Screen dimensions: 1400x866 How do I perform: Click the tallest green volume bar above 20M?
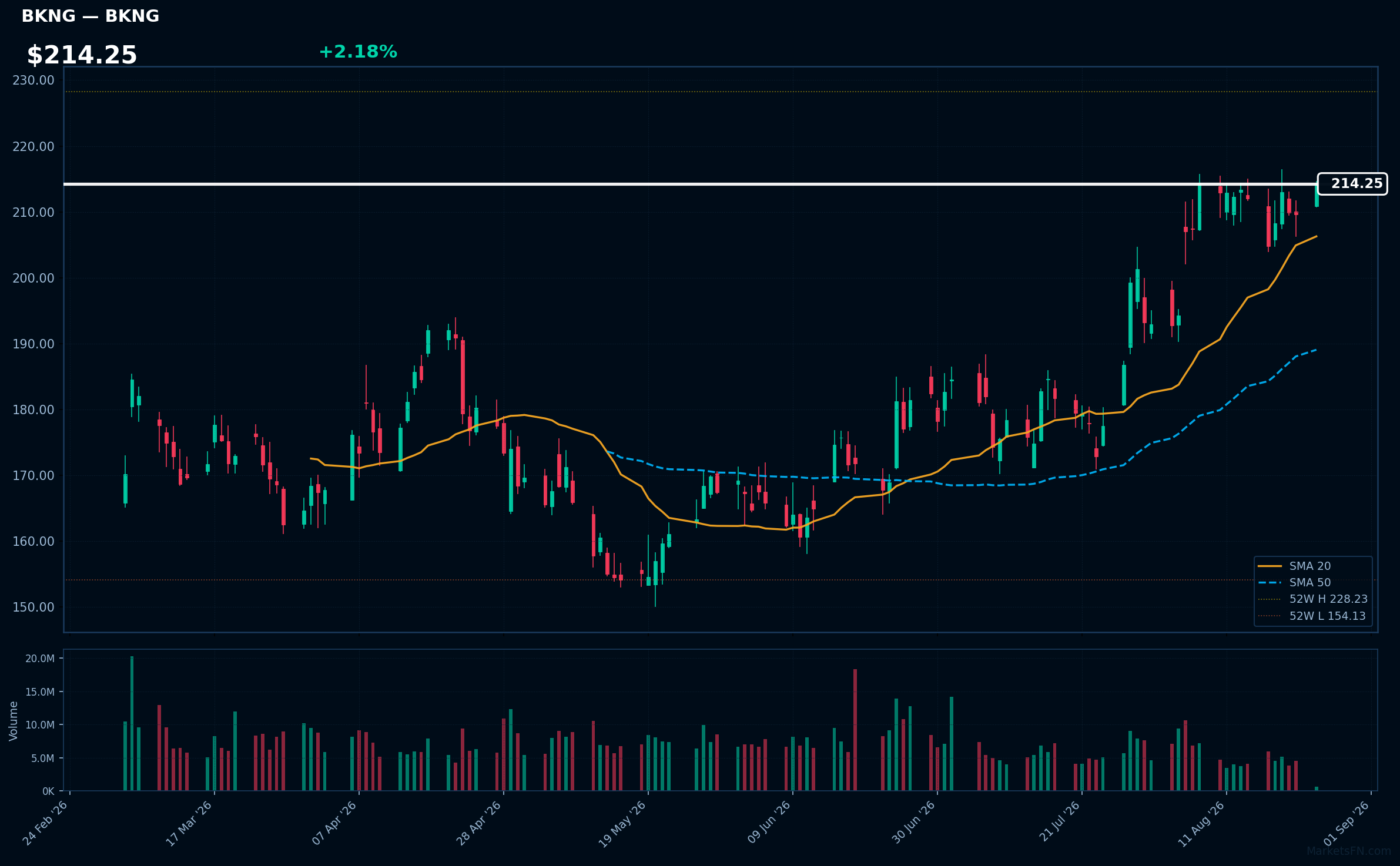coord(132,723)
